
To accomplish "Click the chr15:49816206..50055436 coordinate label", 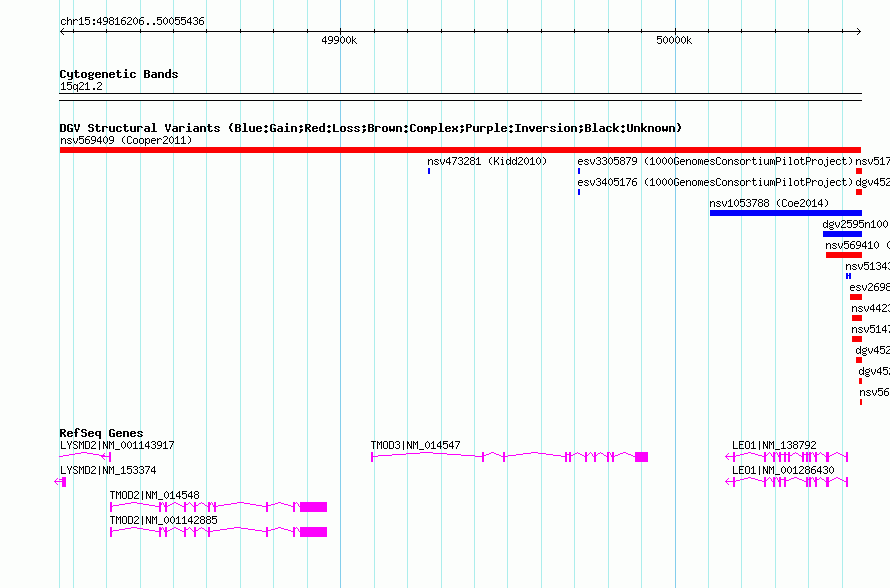I will (132, 22).
